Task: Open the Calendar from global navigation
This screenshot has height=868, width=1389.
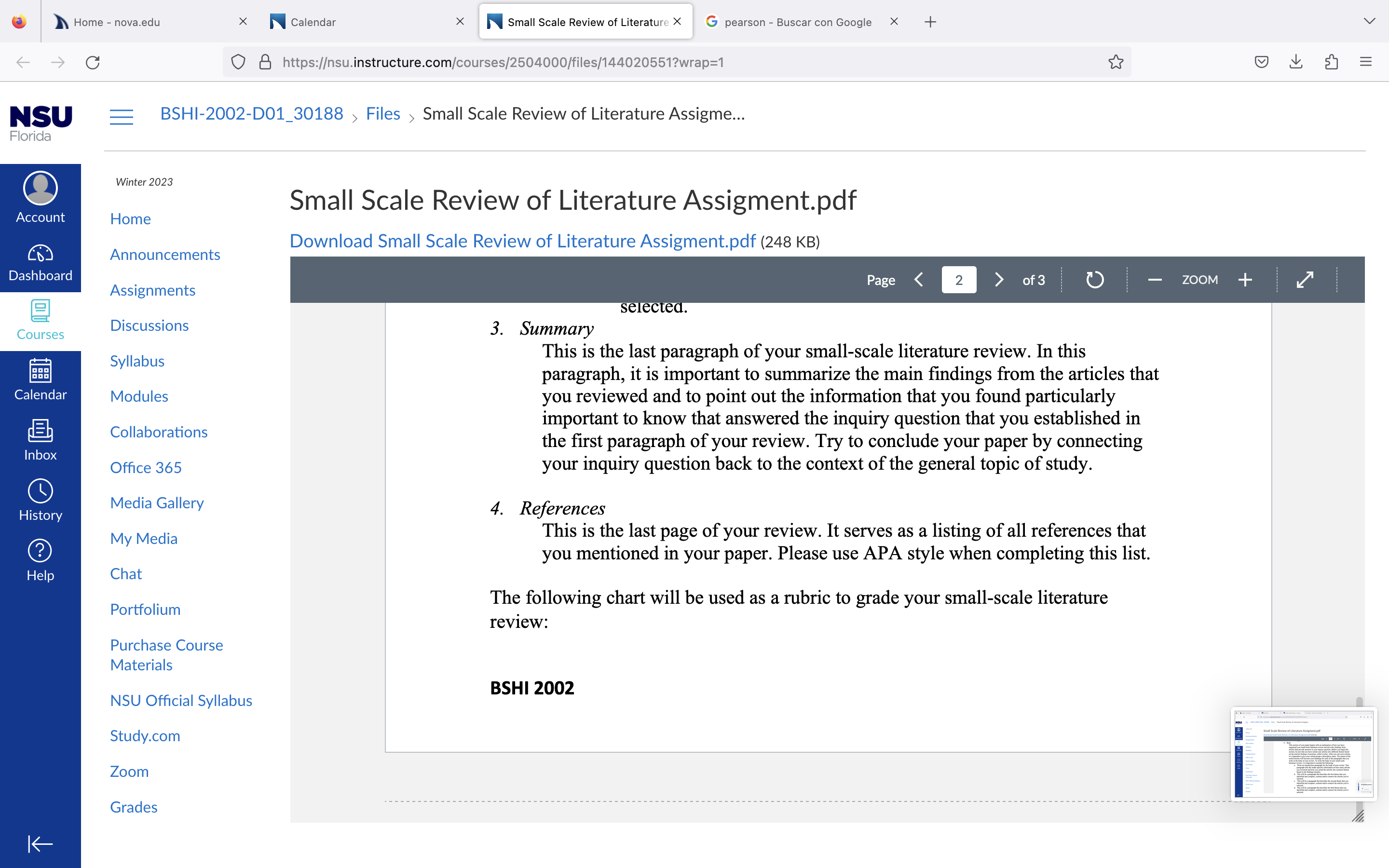Action: click(x=40, y=380)
